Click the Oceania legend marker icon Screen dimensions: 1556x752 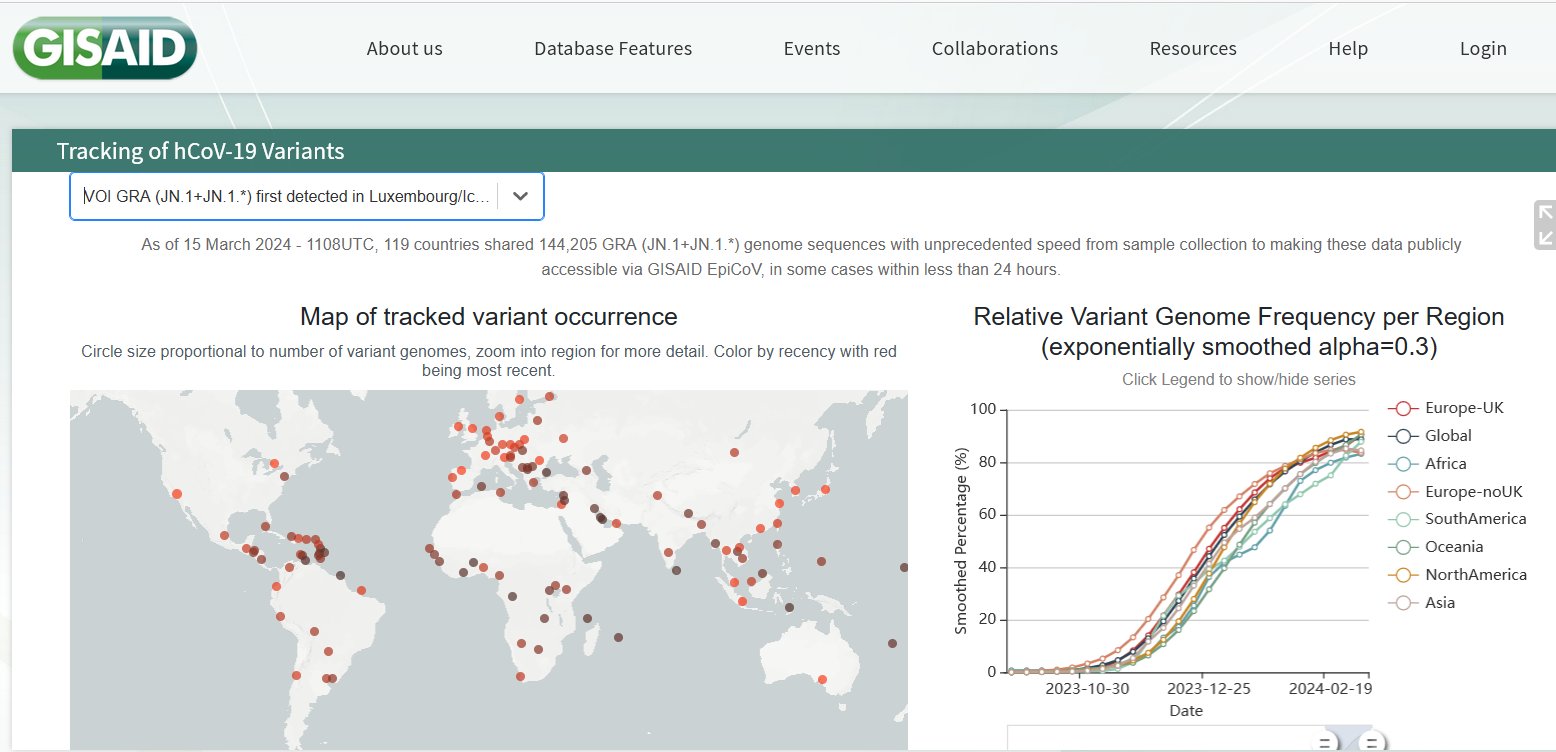1403,547
